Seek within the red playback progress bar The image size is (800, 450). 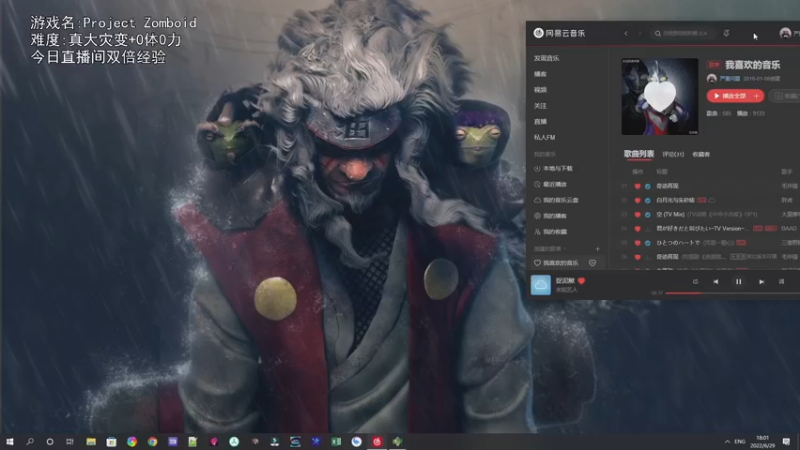732,293
